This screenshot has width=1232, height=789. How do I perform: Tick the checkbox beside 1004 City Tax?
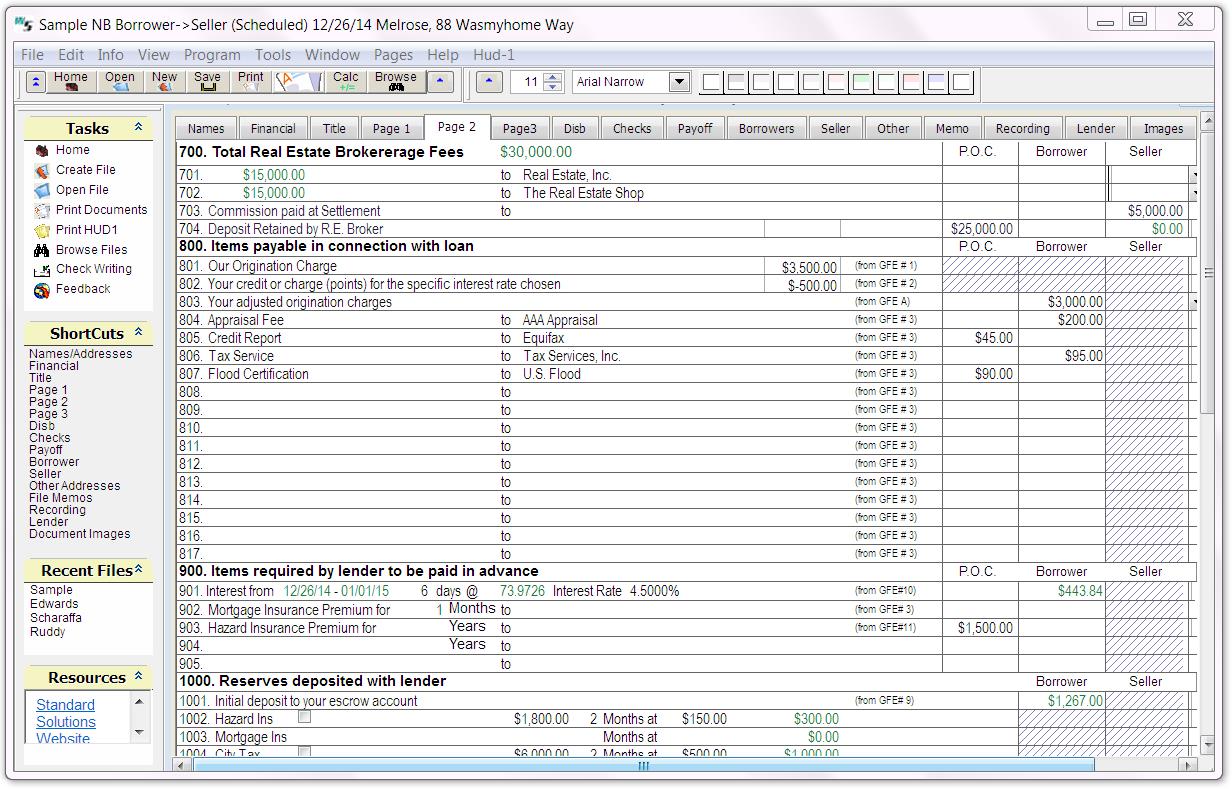tap(305, 752)
